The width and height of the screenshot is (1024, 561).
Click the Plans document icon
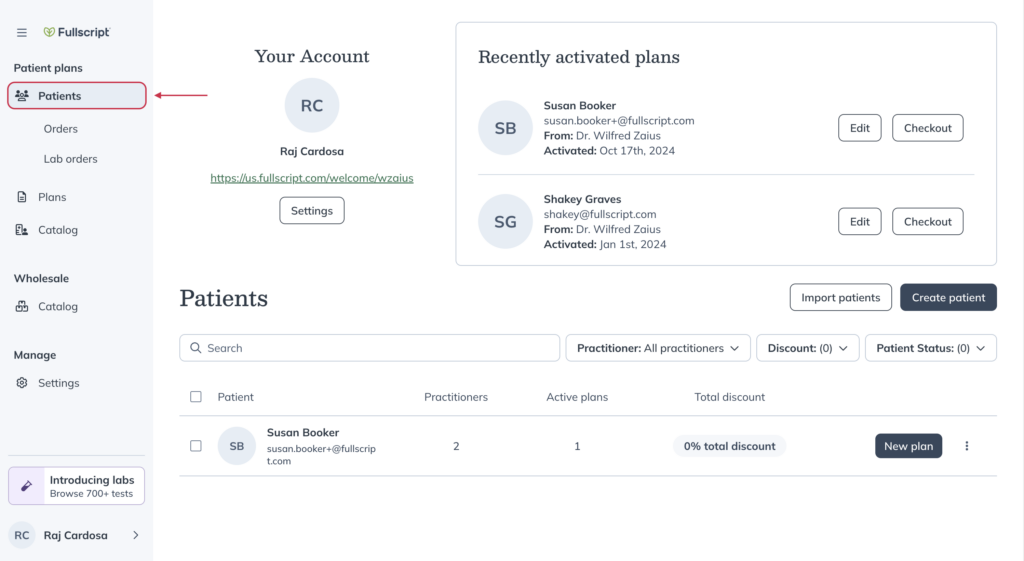[22, 197]
